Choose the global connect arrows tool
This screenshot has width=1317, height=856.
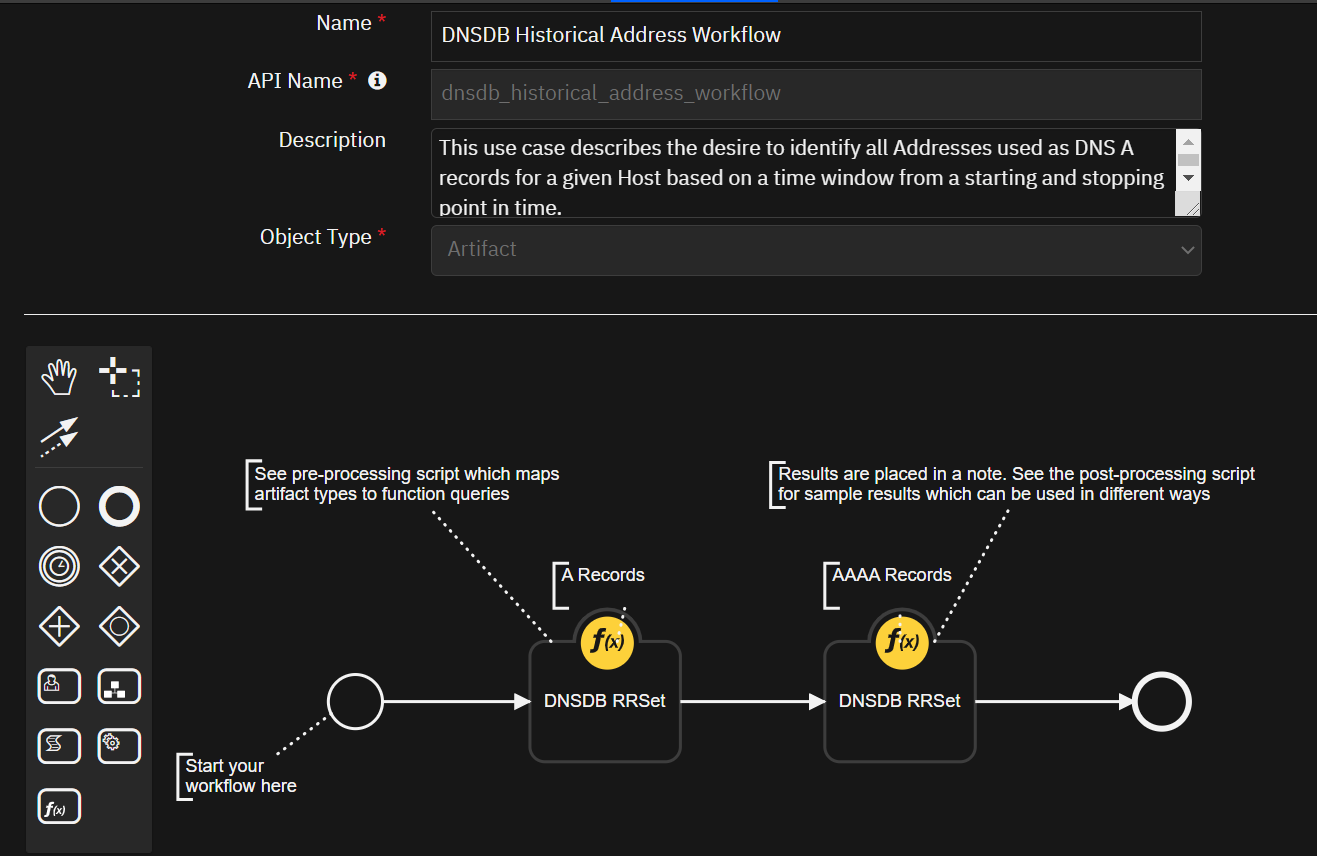tap(59, 437)
